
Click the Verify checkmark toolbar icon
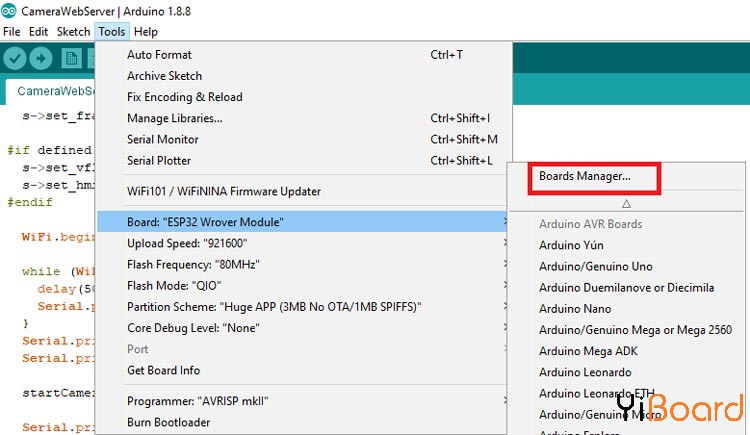(x=14, y=58)
